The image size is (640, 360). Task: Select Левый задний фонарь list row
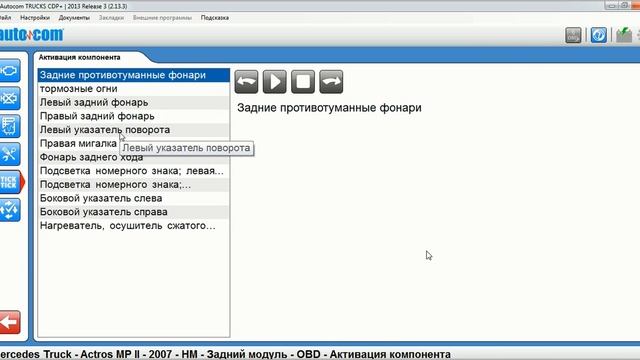coord(133,102)
